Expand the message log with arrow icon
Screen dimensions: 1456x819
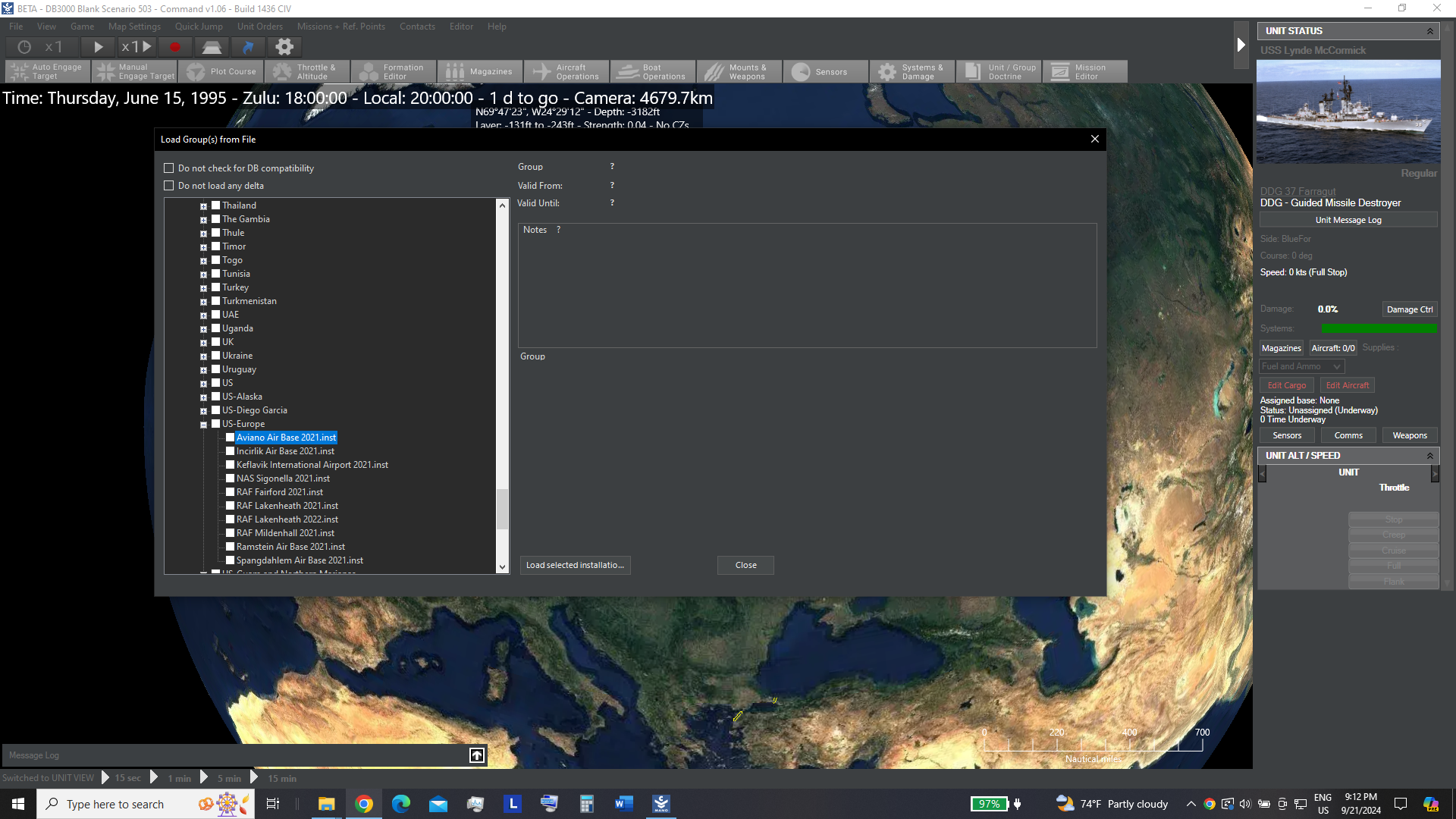[477, 755]
